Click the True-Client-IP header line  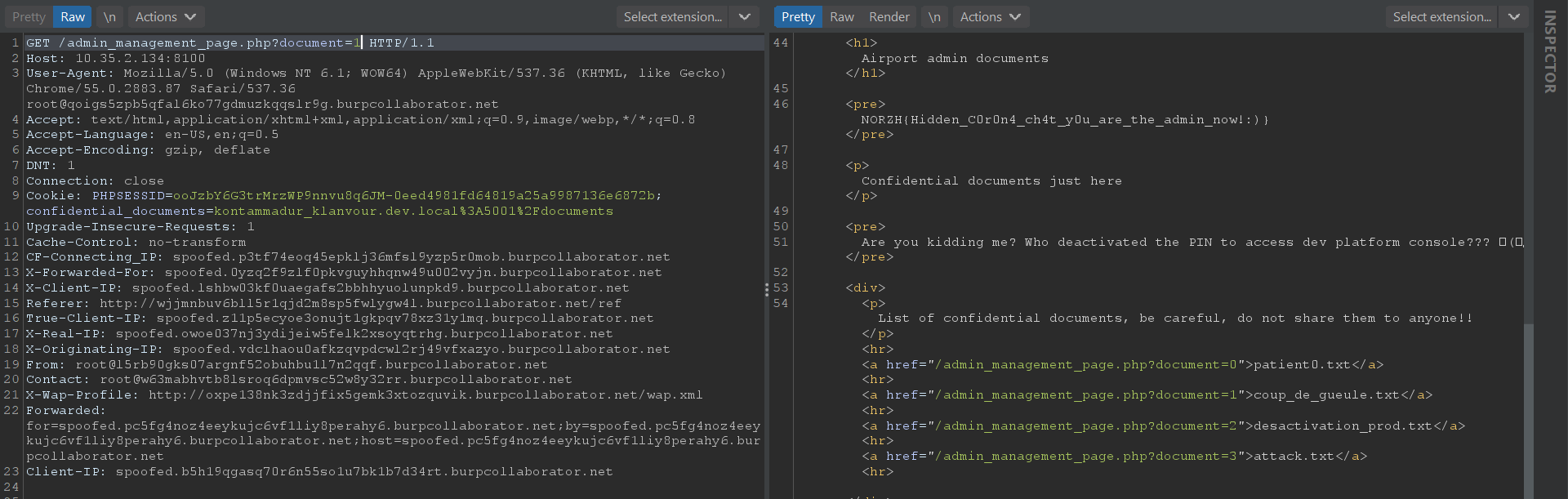340,319
